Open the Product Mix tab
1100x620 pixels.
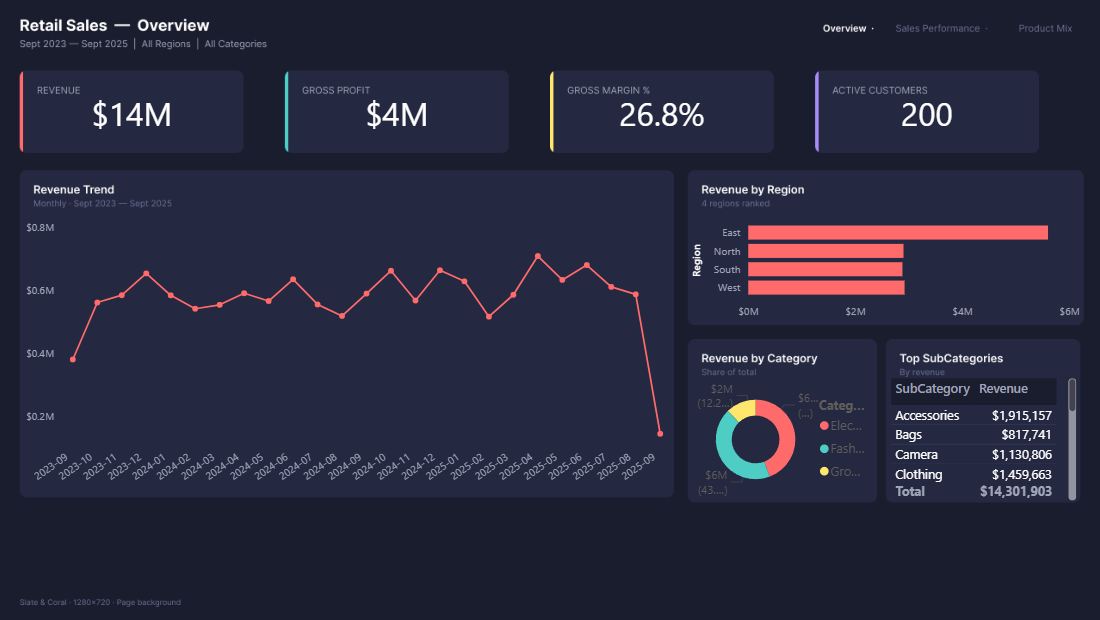[1045, 29]
